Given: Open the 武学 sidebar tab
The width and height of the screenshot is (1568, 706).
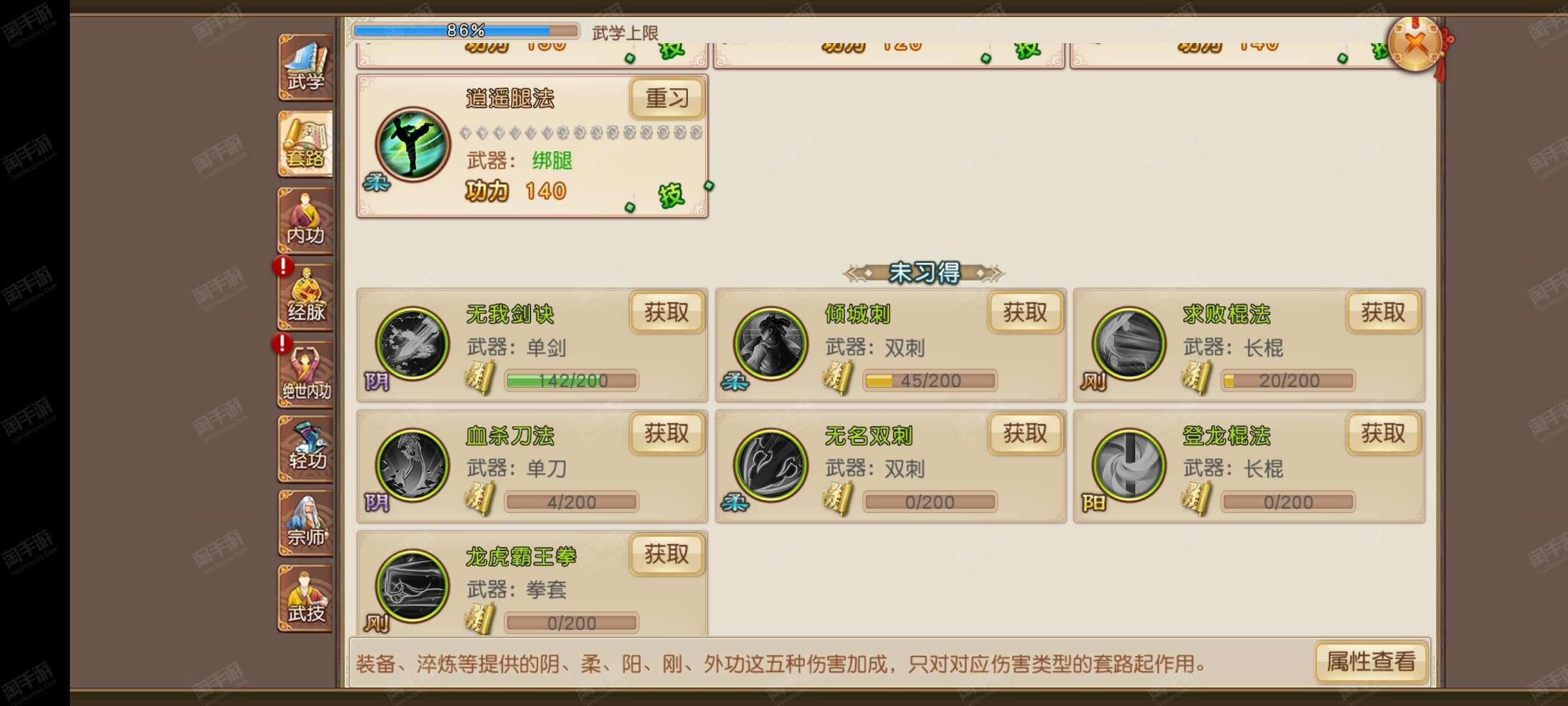Looking at the screenshot, I should pos(306,67).
